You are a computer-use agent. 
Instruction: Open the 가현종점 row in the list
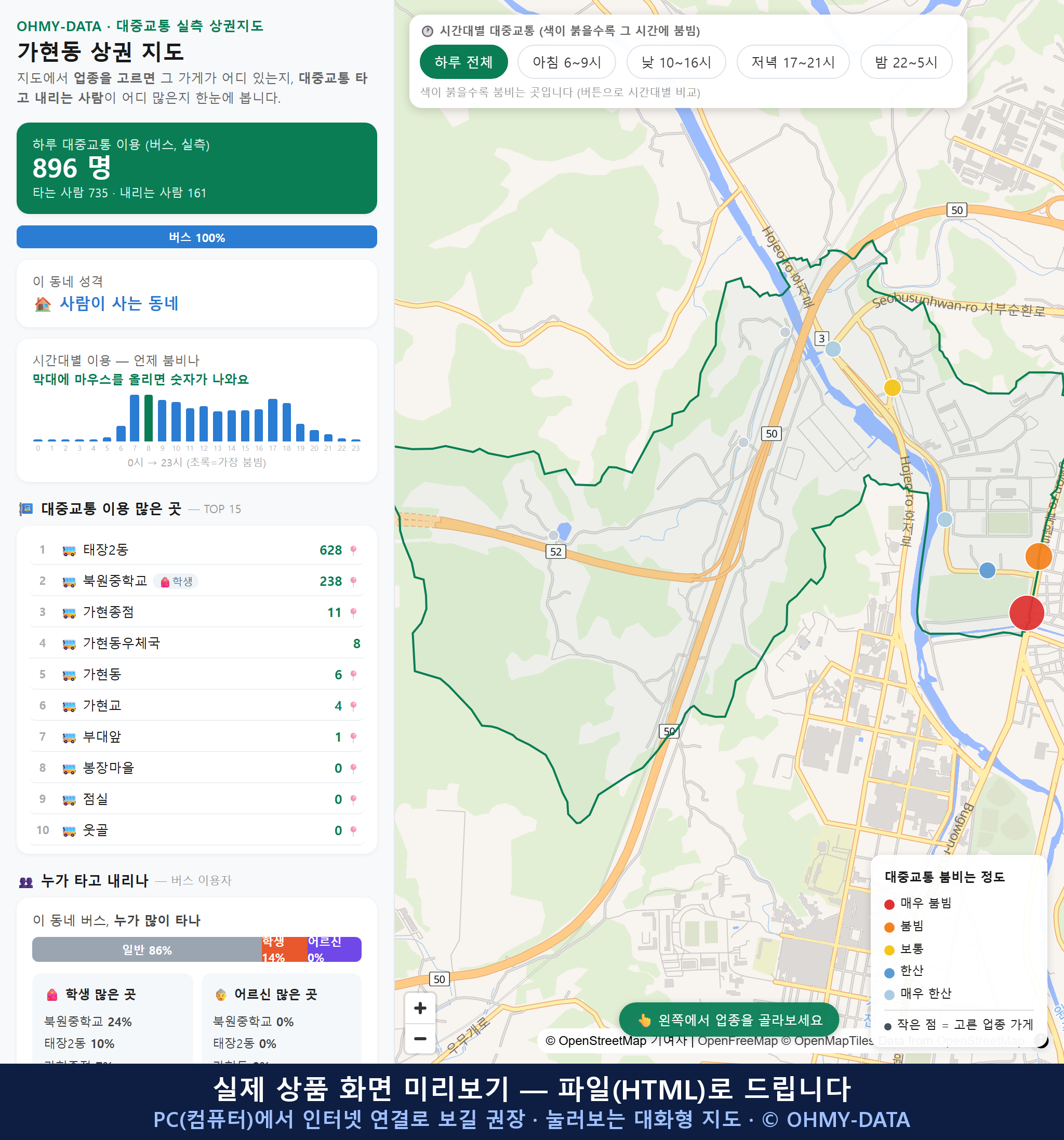point(197,612)
